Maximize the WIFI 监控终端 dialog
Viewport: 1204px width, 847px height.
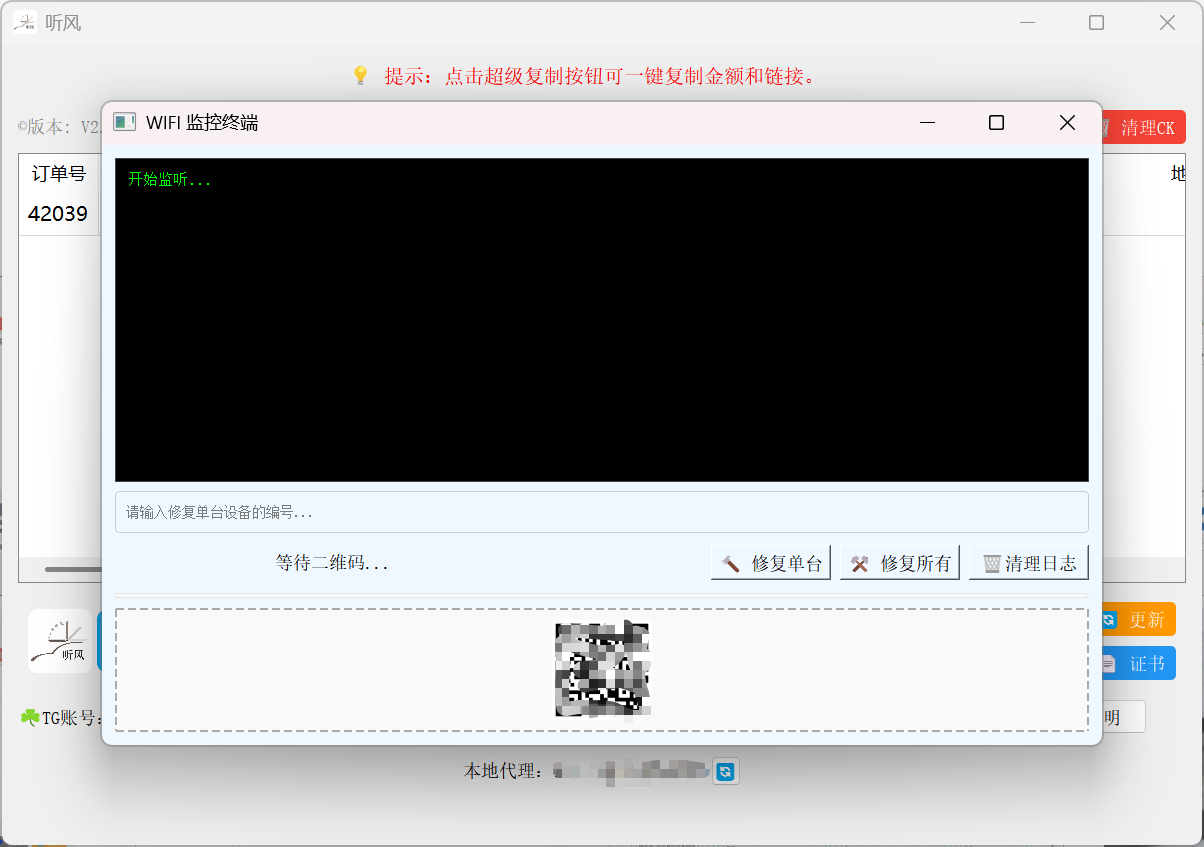(996, 122)
